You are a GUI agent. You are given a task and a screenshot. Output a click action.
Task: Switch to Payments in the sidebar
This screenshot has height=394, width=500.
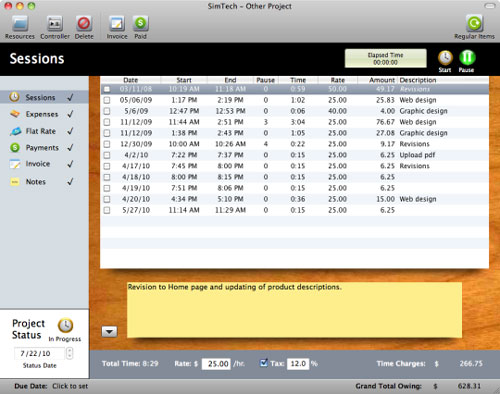[42, 147]
